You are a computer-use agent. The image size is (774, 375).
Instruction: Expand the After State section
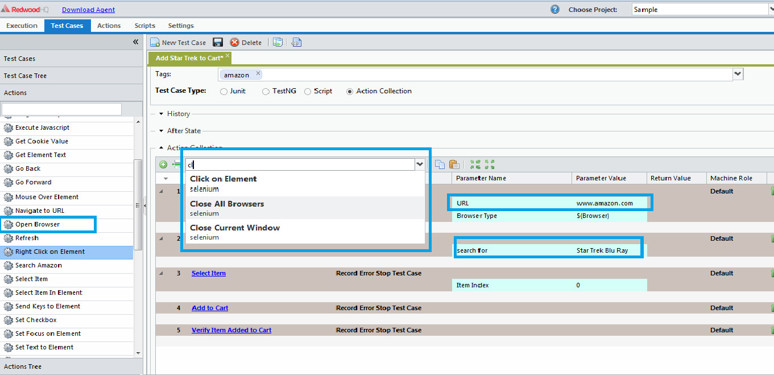(161, 131)
